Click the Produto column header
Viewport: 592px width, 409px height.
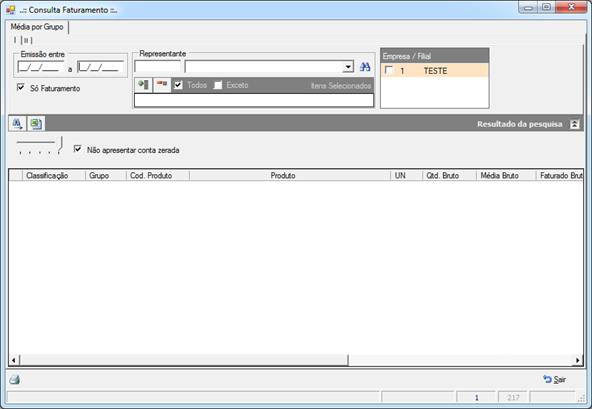click(x=290, y=176)
